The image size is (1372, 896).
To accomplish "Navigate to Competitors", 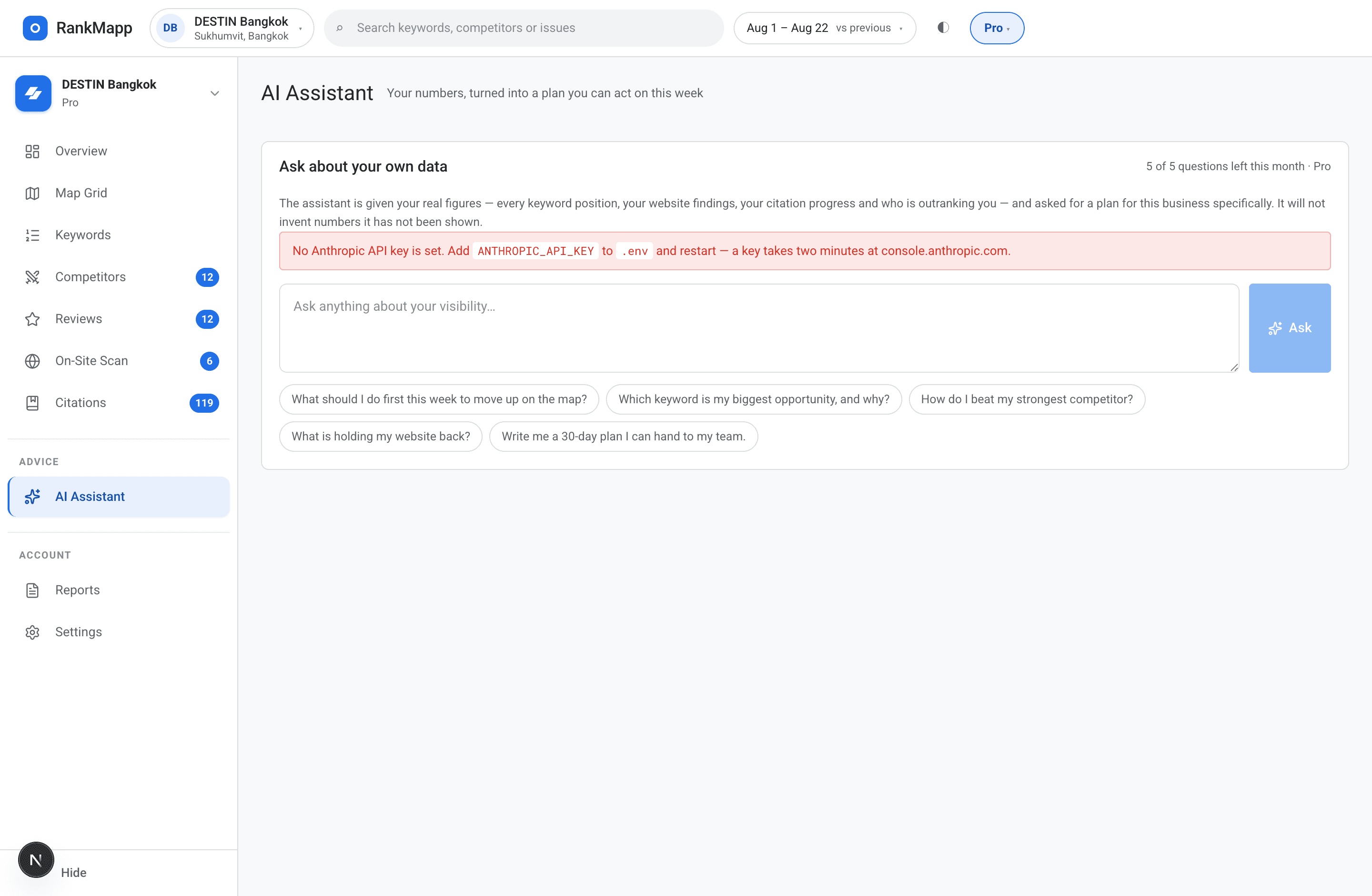I will coord(119,277).
